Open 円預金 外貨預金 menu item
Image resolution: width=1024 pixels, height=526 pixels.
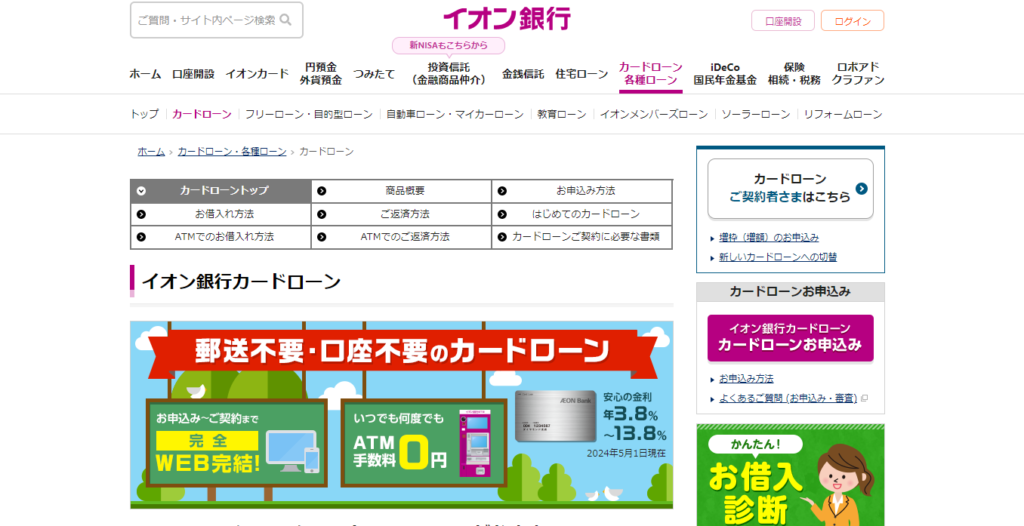pos(321,74)
